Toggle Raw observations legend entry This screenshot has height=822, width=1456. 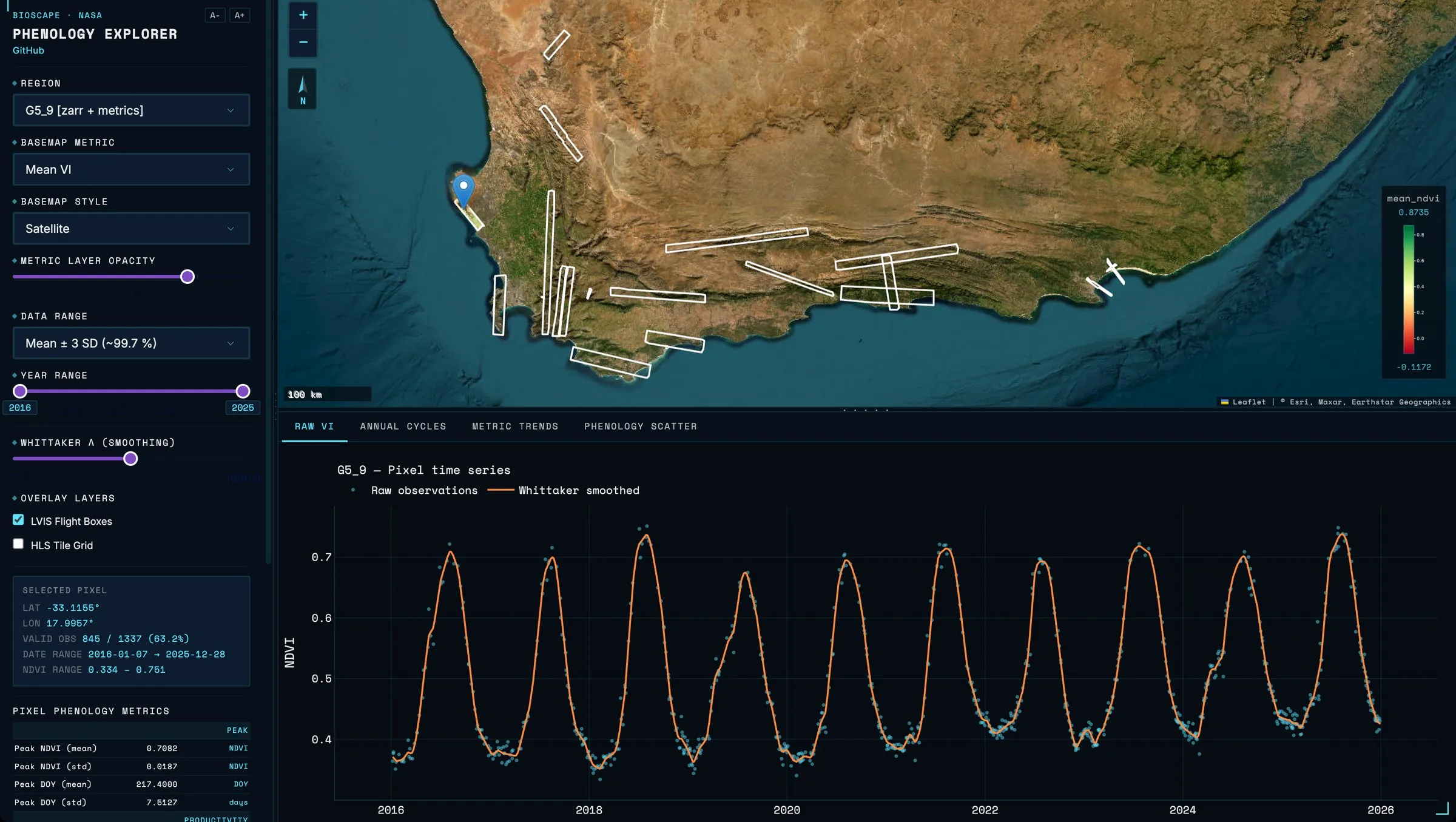pyautogui.click(x=414, y=490)
